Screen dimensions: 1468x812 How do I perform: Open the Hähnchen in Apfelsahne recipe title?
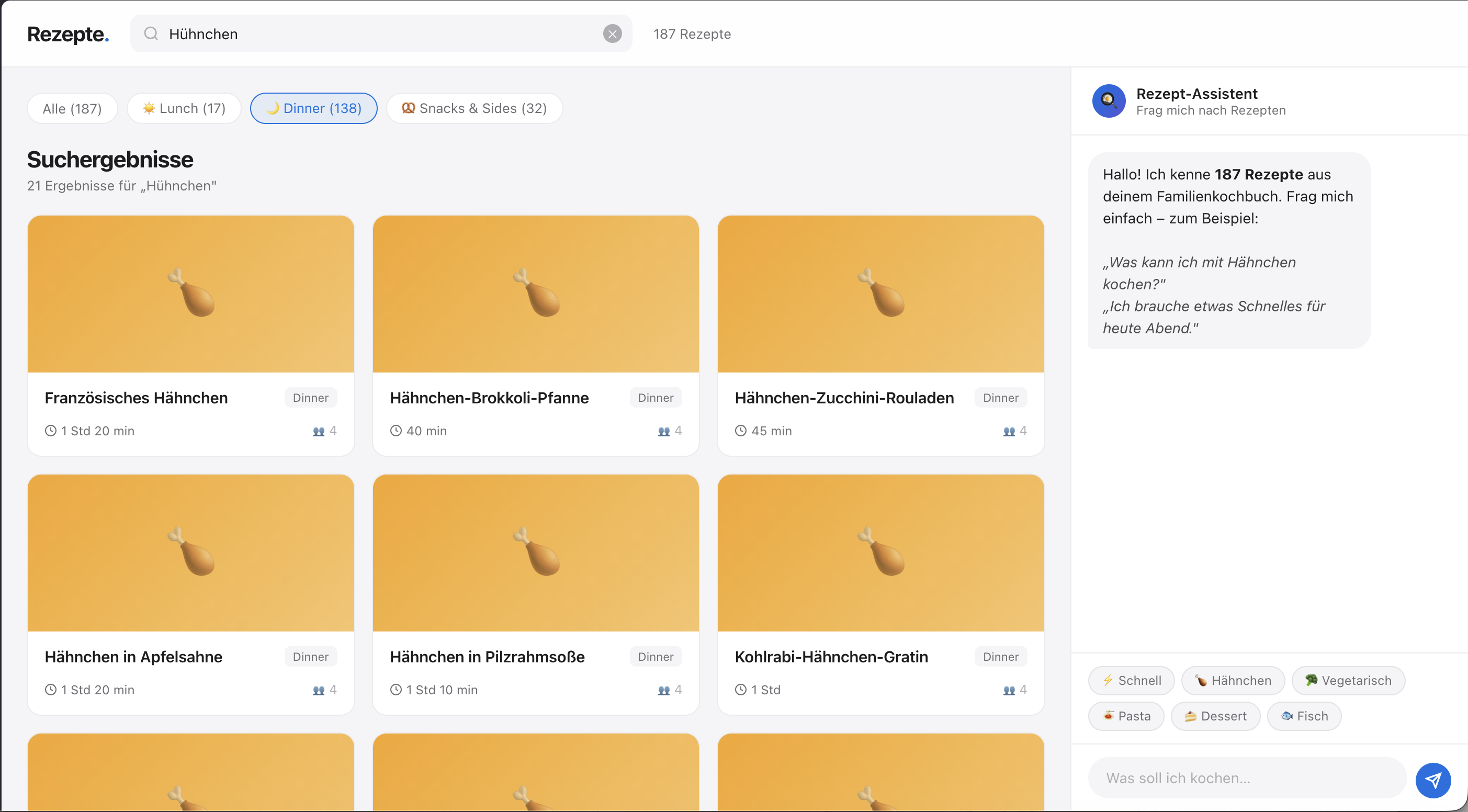(x=133, y=657)
